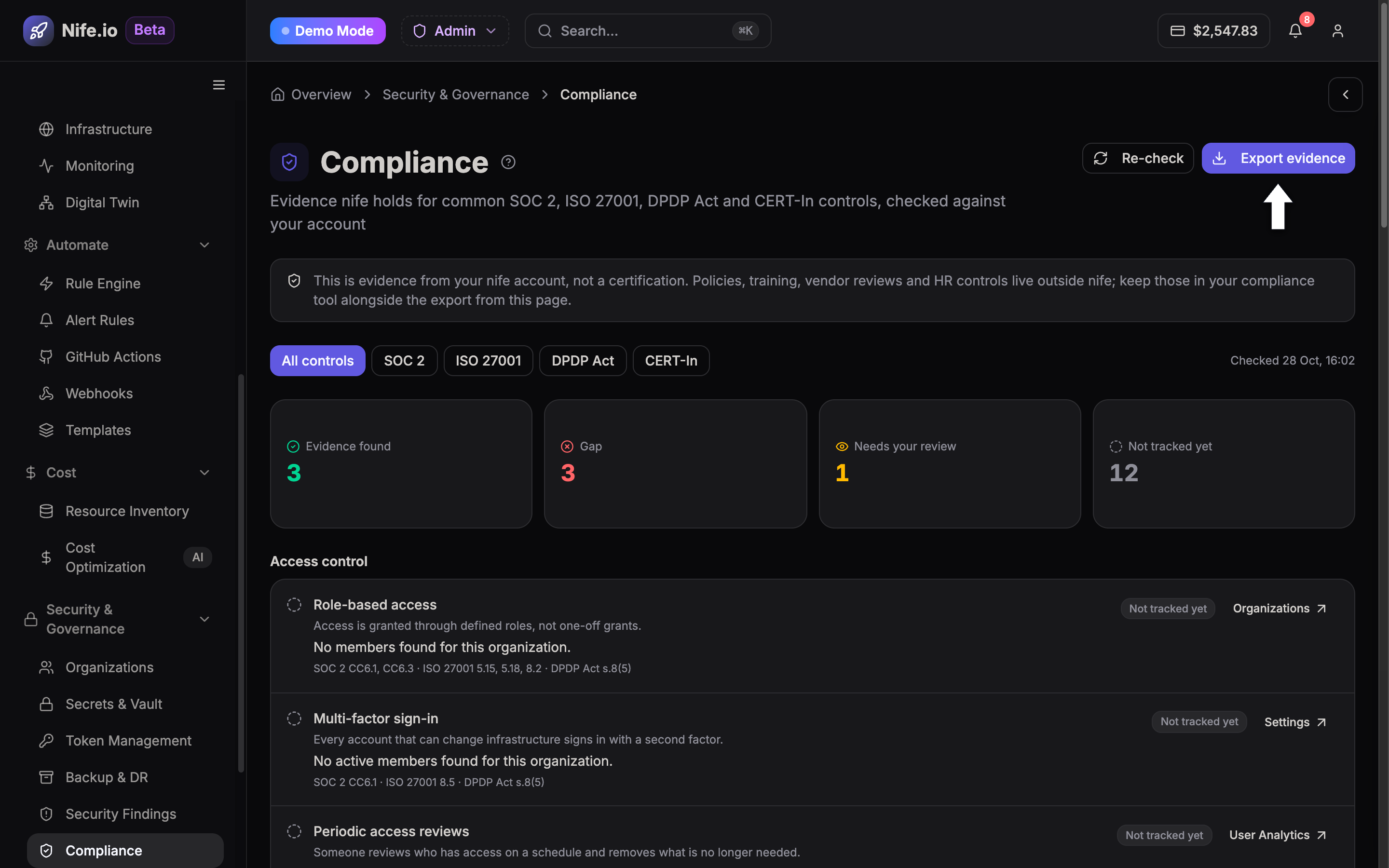The width and height of the screenshot is (1389, 868).
Task: Open the user profile icon
Action: point(1337,30)
